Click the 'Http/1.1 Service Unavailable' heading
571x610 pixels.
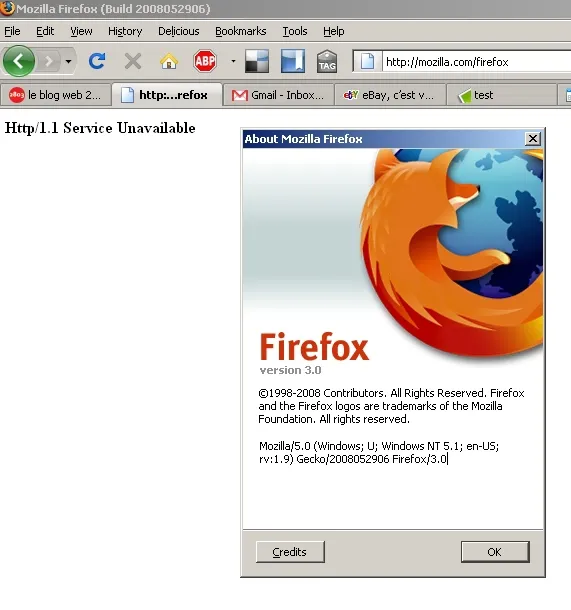100,128
